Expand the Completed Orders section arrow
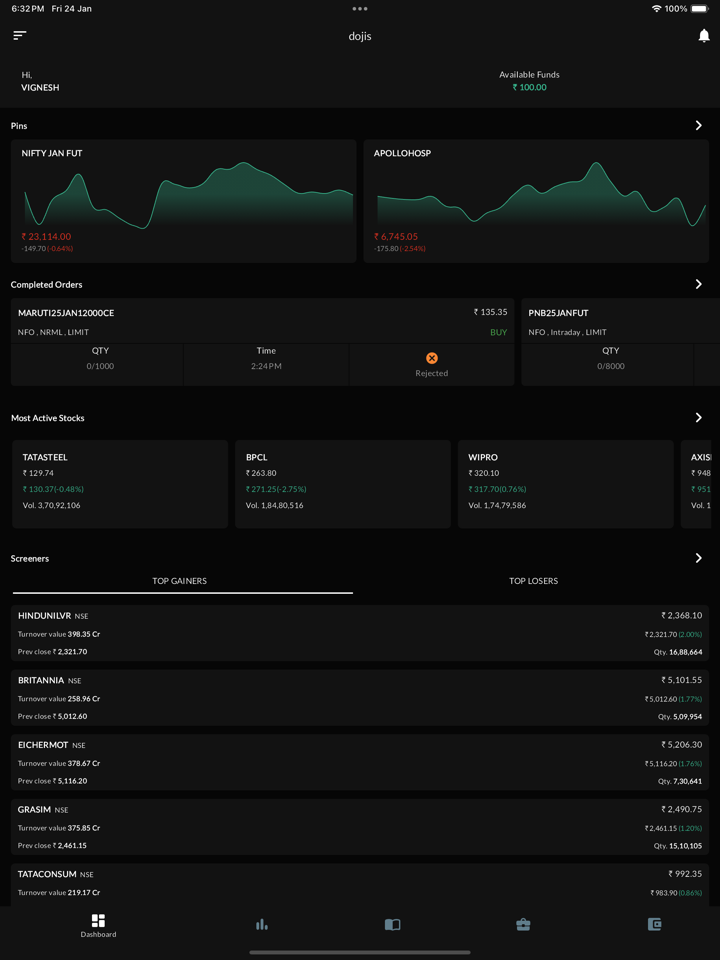This screenshot has height=960, width=720. pos(698,284)
